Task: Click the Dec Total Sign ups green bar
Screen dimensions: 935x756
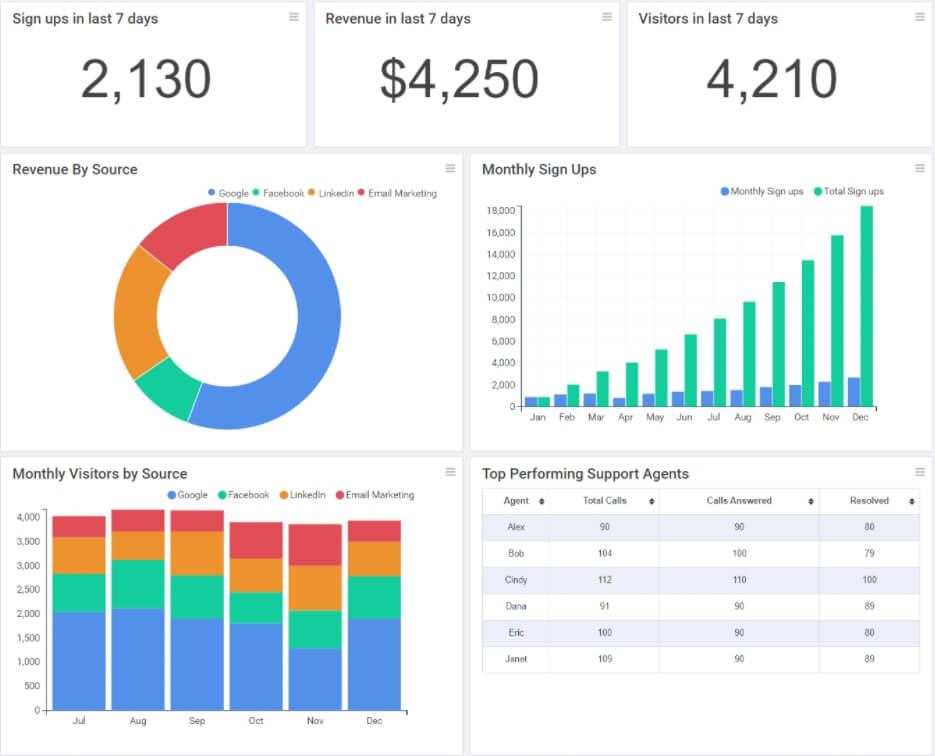Action: [866, 306]
